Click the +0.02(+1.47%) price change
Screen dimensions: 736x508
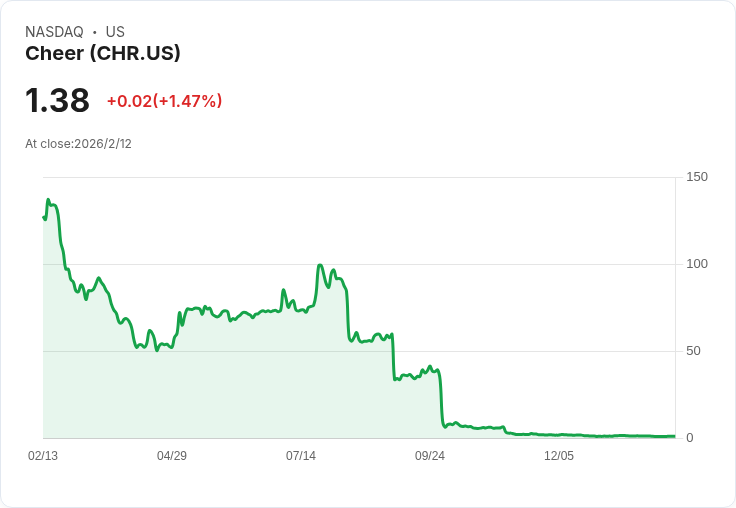point(165,101)
